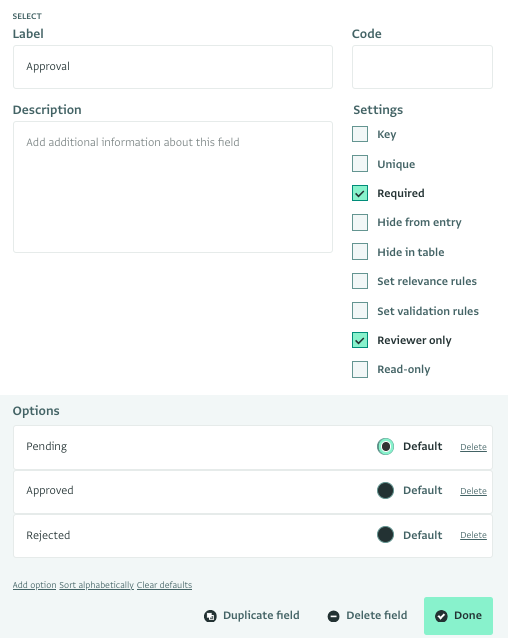Click Sort alphabetically link
The width and height of the screenshot is (508, 638).
point(96,585)
